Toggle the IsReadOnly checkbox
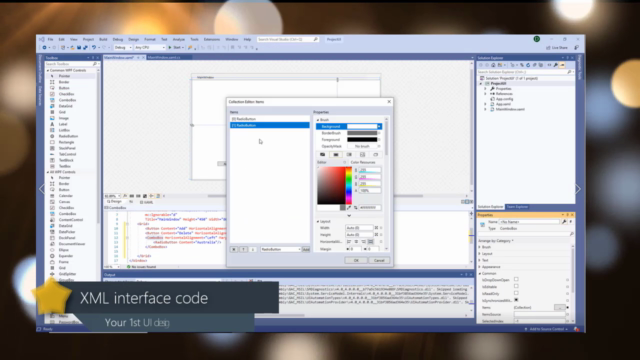Viewport: 640px width, 360px height. (516, 293)
